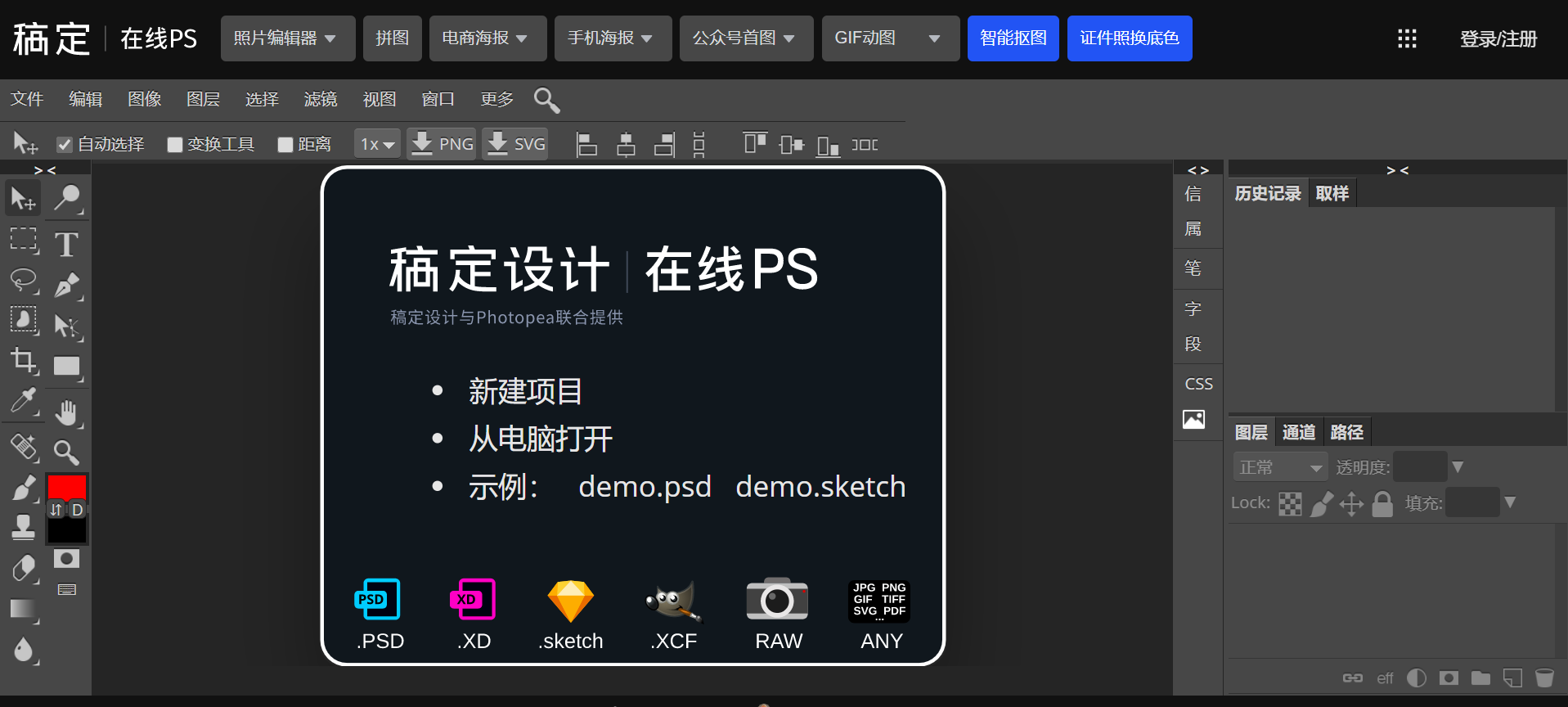Toggle the 自动选择 checkbox
This screenshot has height=707, width=1568.
click(x=64, y=145)
